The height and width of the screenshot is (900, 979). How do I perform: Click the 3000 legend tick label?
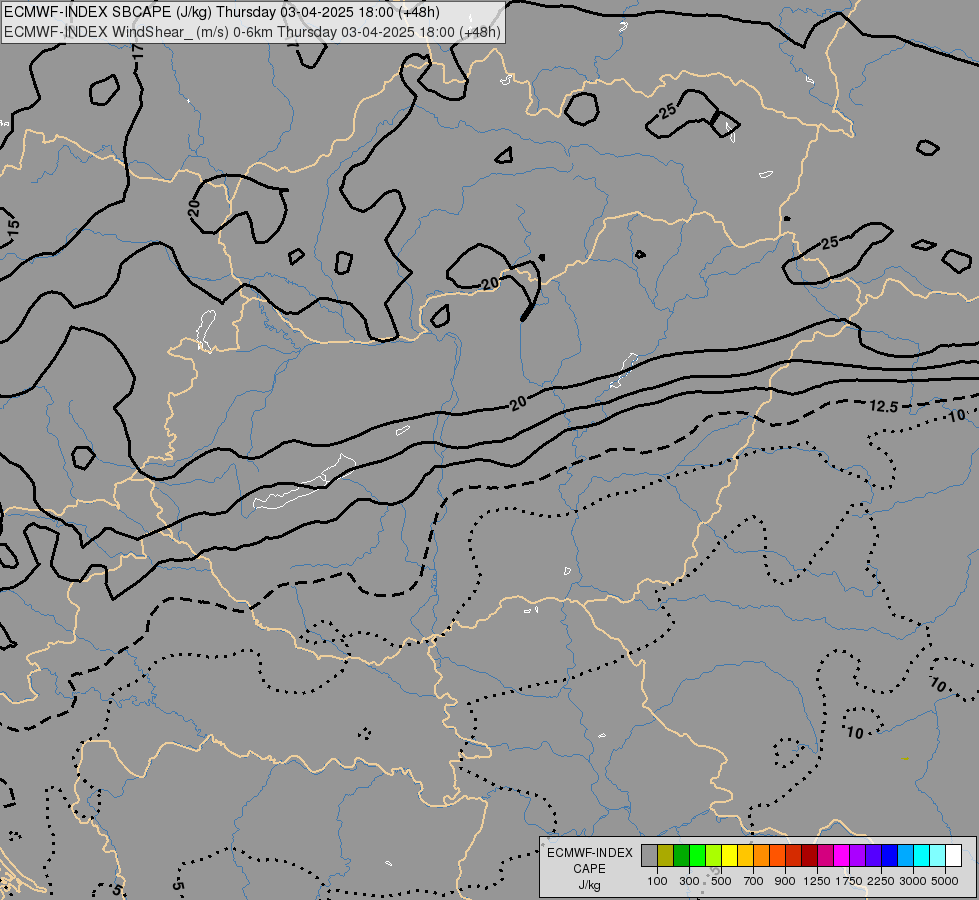pos(913,881)
